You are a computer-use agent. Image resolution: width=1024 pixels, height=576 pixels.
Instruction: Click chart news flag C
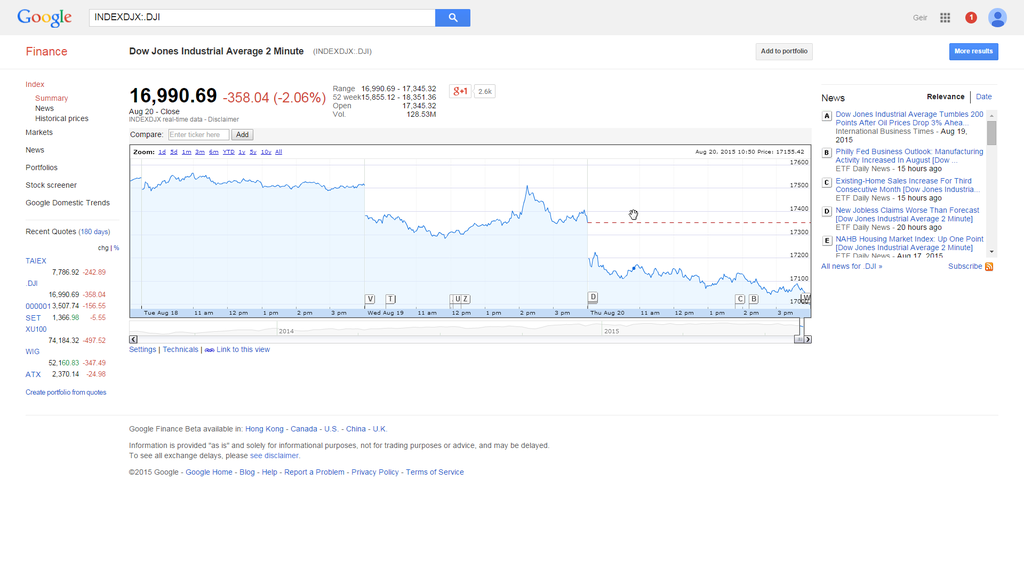coord(740,299)
